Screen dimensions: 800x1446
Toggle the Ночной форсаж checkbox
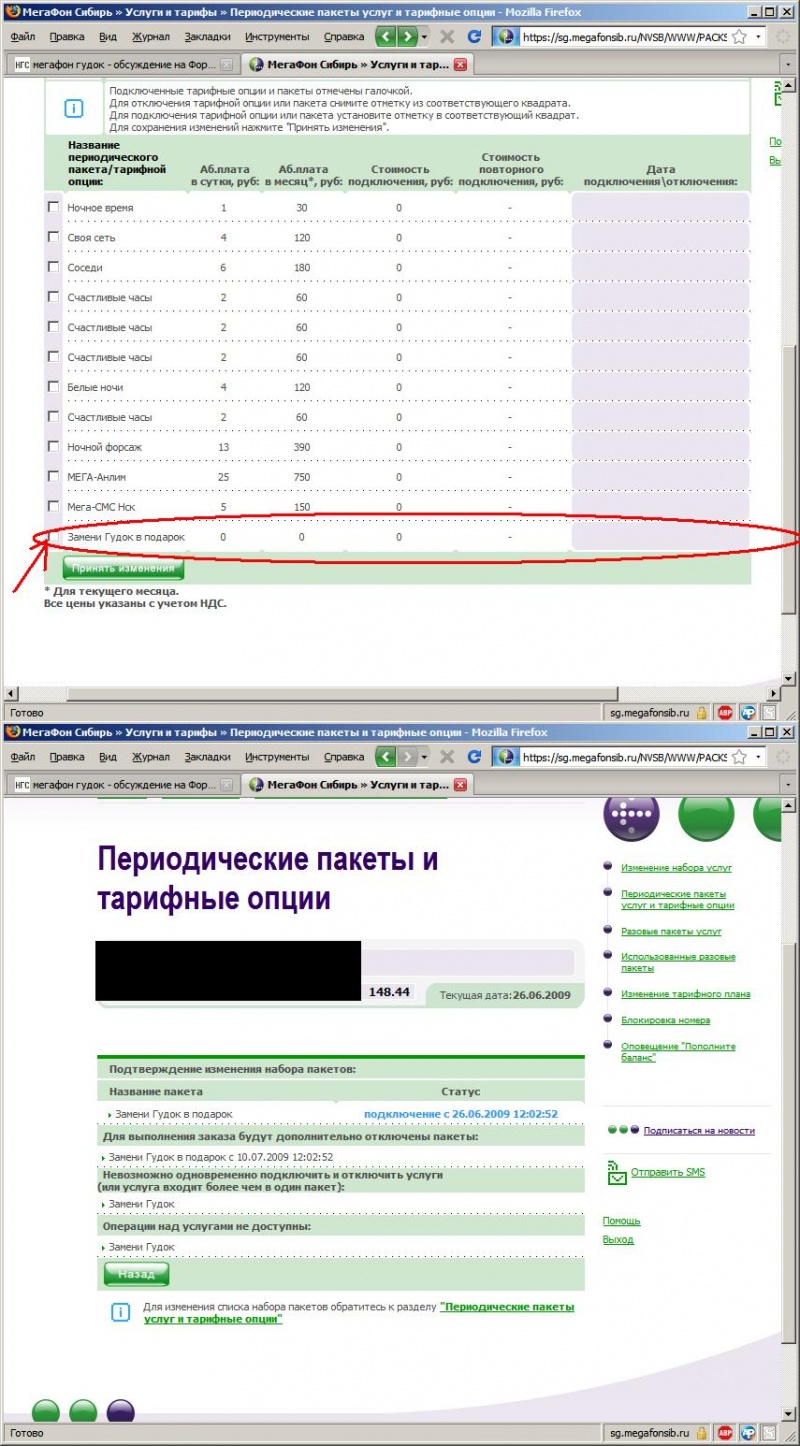click(x=53, y=447)
